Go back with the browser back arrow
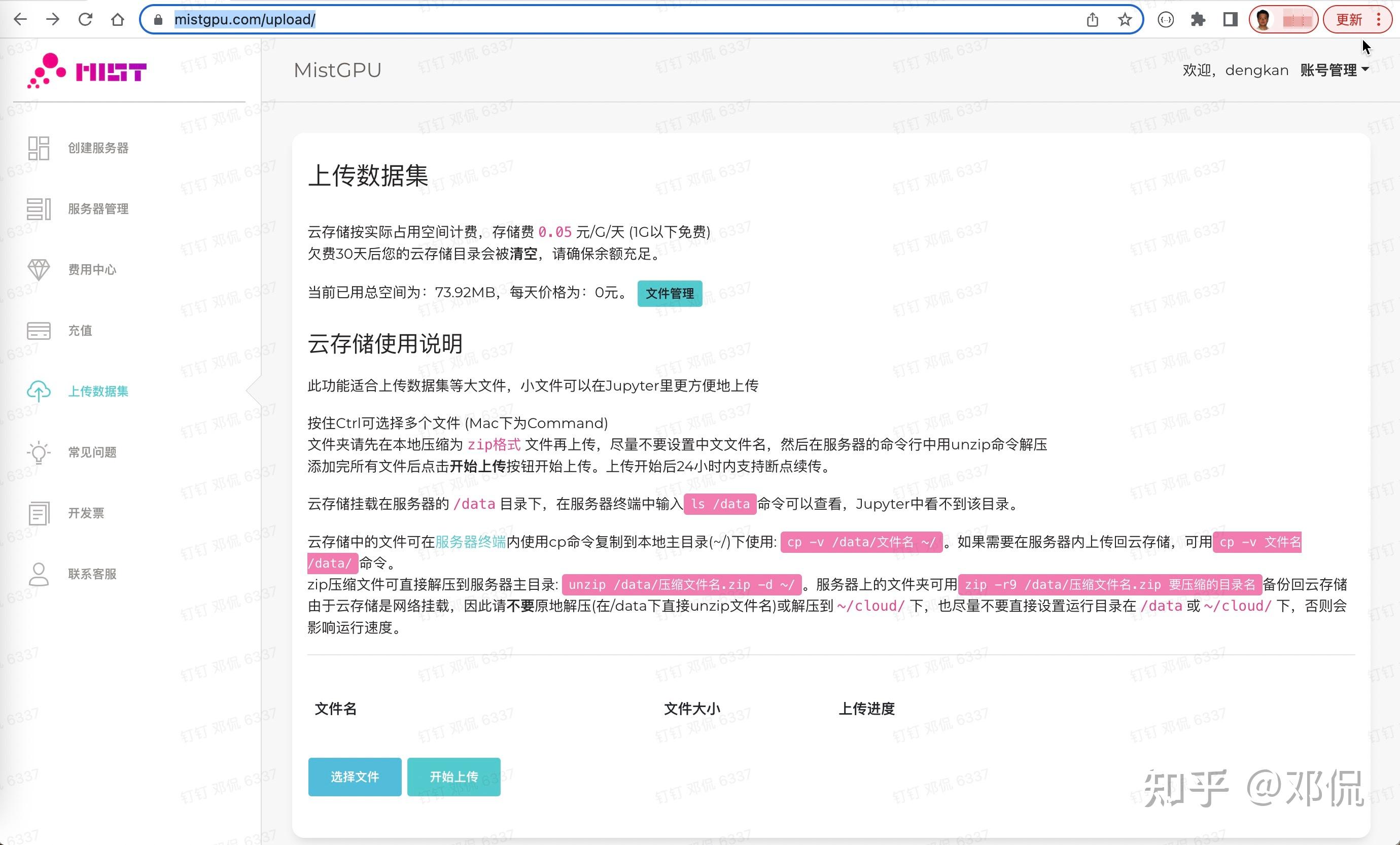The width and height of the screenshot is (1400, 845). coord(20,19)
